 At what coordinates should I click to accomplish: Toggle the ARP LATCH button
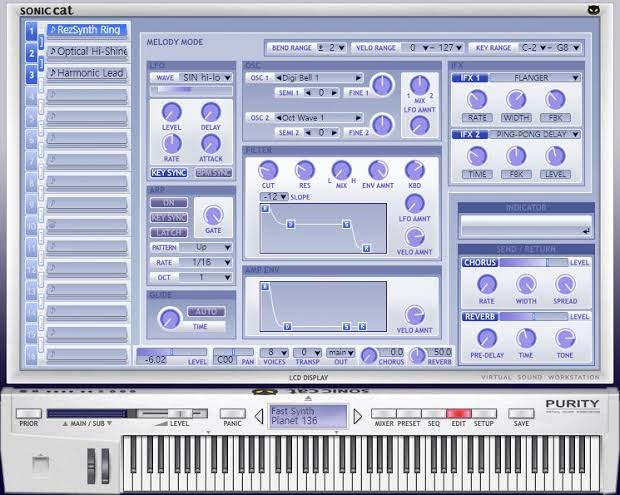tap(169, 232)
